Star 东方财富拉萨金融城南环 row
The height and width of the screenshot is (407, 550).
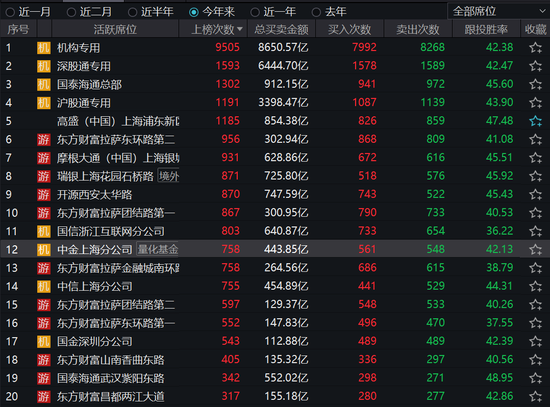535,268
